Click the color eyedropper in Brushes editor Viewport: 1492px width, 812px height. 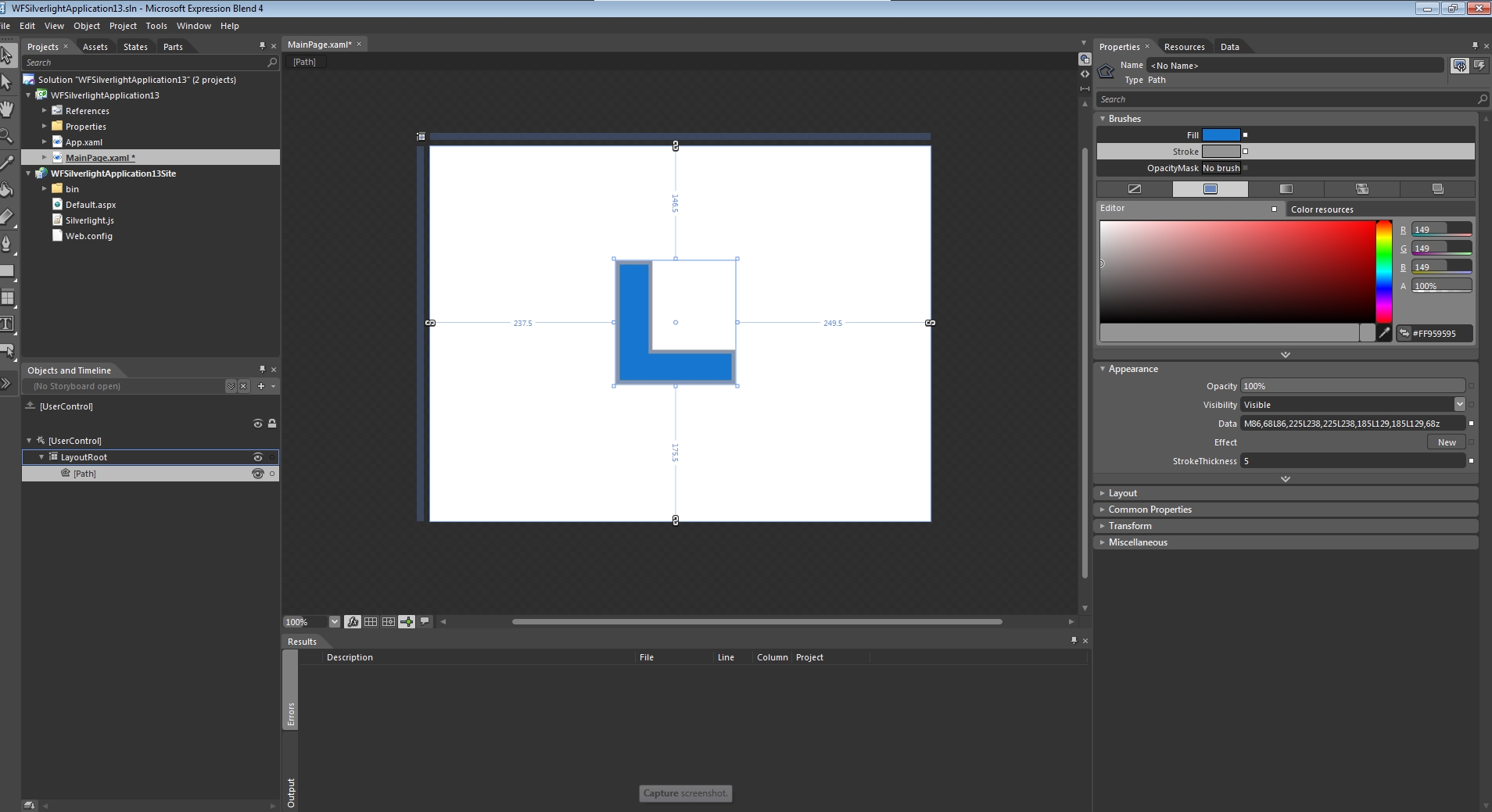(x=1384, y=333)
